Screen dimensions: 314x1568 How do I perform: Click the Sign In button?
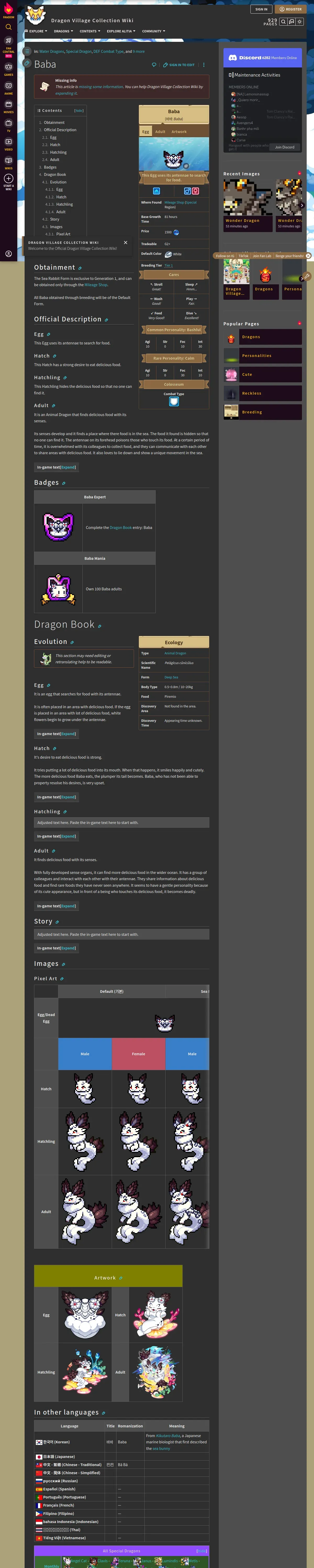pos(262,9)
